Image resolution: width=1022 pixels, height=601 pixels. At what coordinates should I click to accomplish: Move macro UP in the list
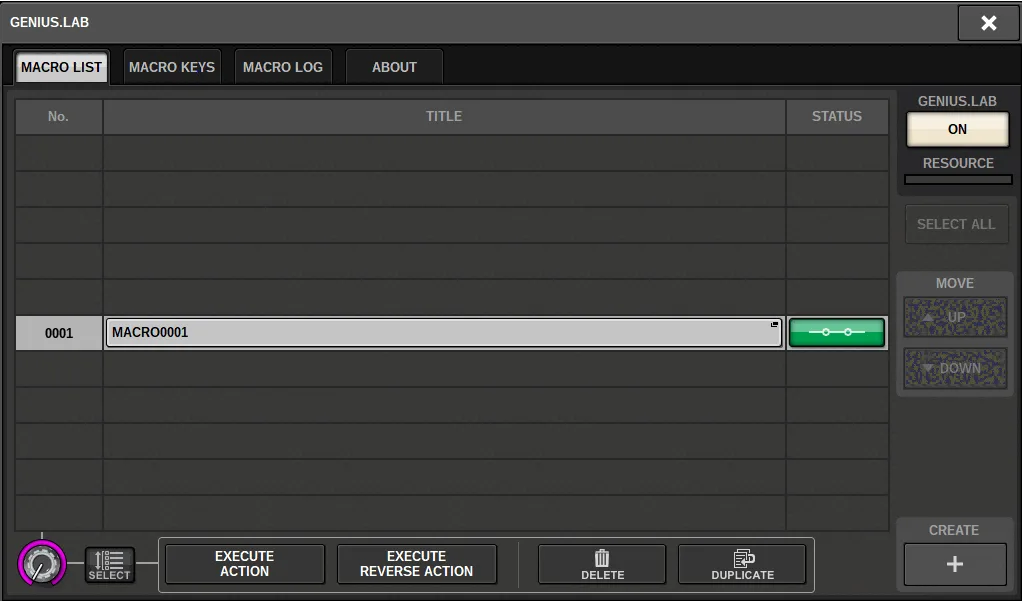coord(956,317)
